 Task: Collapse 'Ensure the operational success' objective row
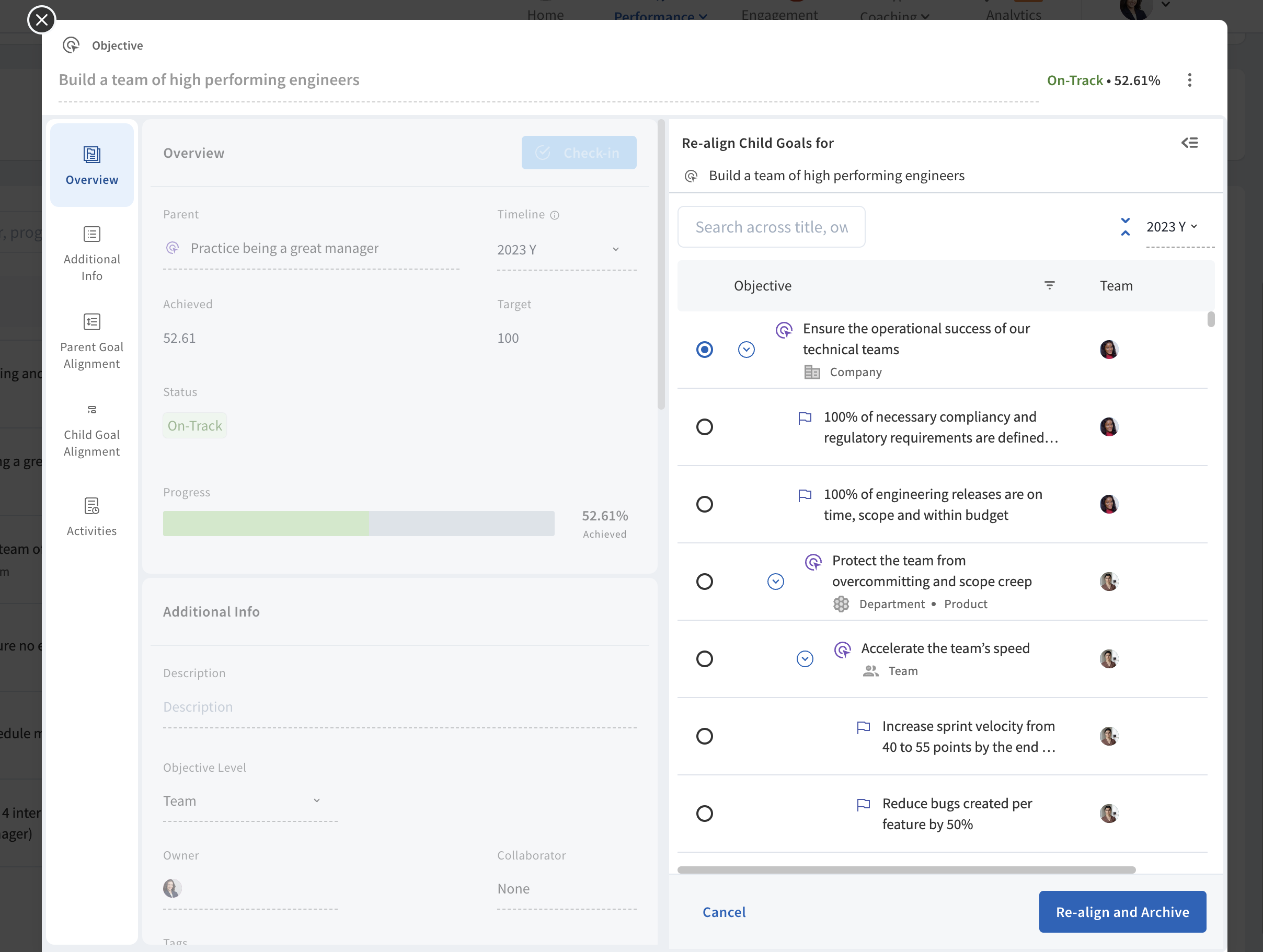tap(745, 350)
